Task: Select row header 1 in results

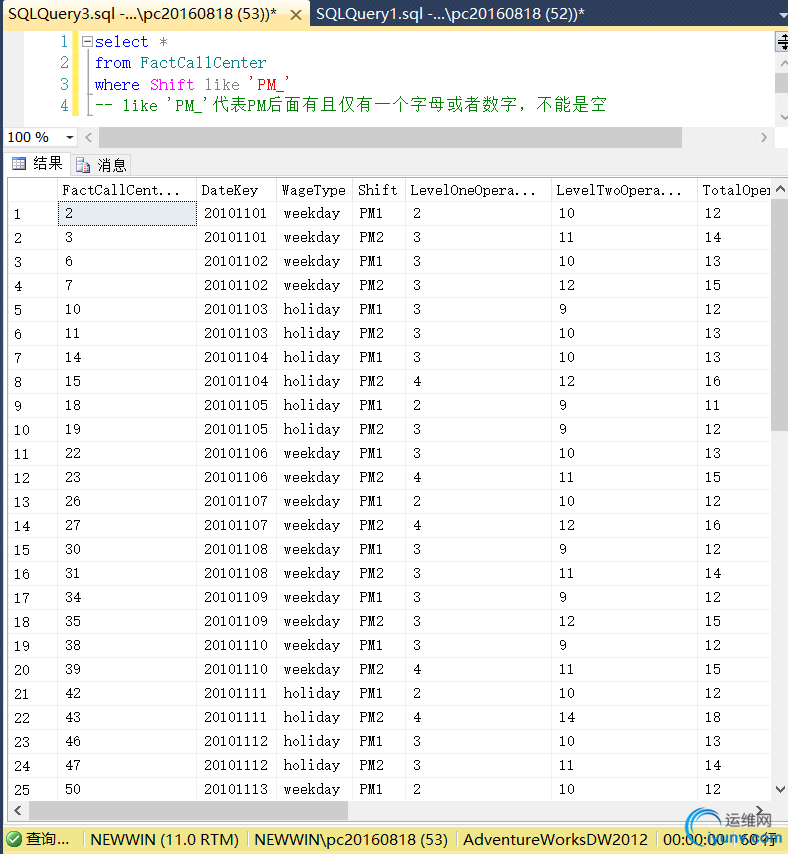Action: coord(33,214)
